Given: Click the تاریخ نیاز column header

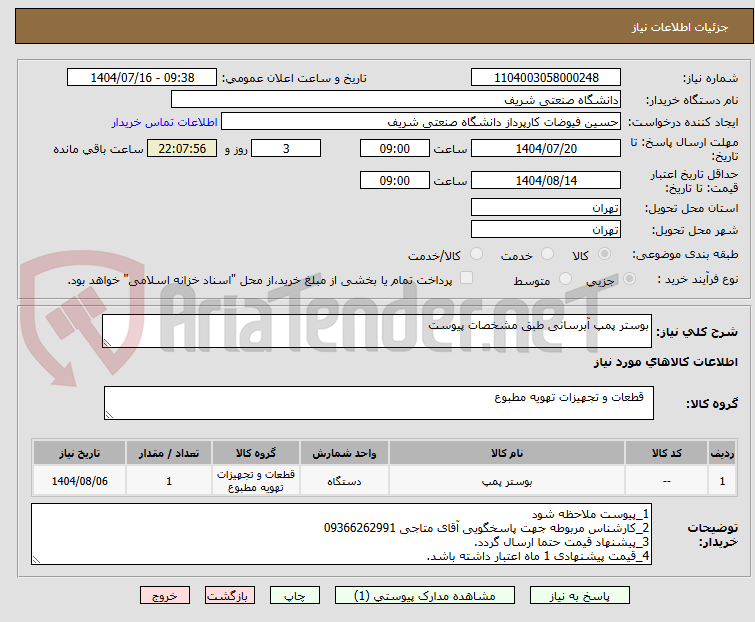Looking at the screenshot, I should tap(79, 453).
